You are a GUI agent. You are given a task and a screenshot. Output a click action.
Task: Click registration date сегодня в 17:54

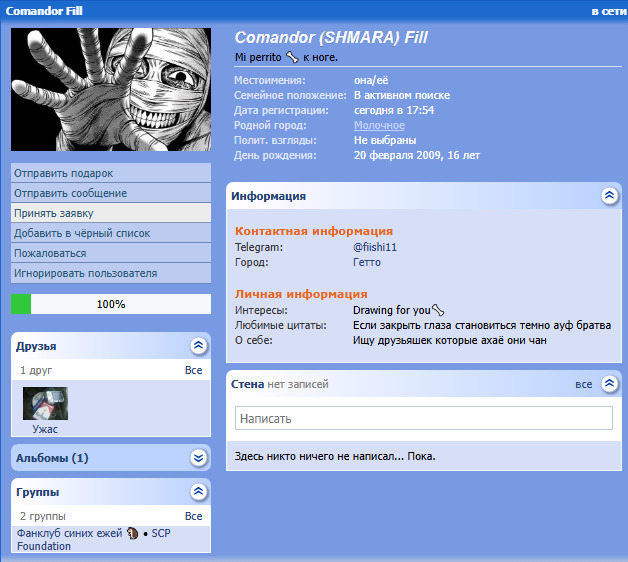coord(394,111)
